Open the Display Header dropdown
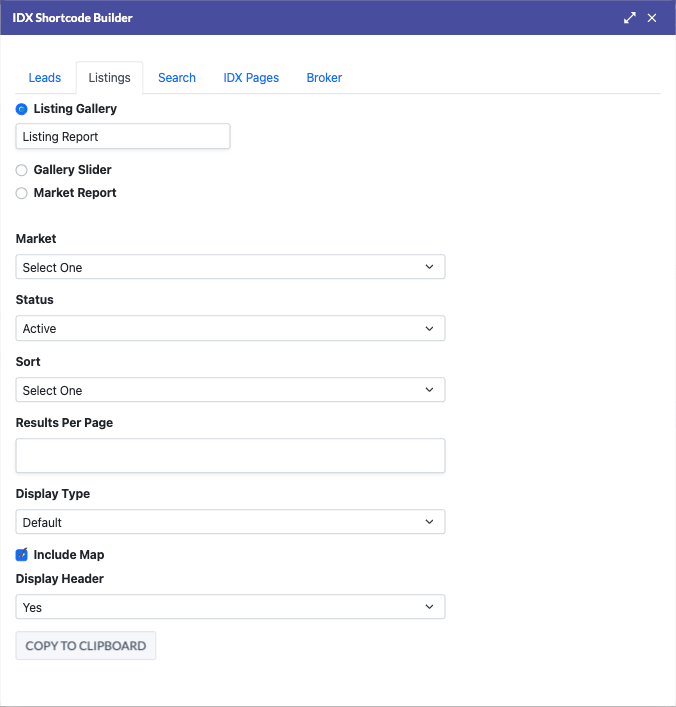Viewport: 676px width, 707px height. click(x=230, y=607)
